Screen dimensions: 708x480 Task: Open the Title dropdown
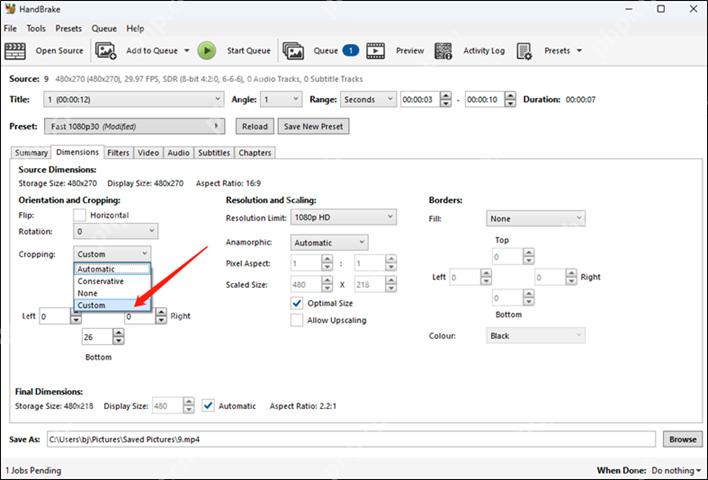click(134, 99)
